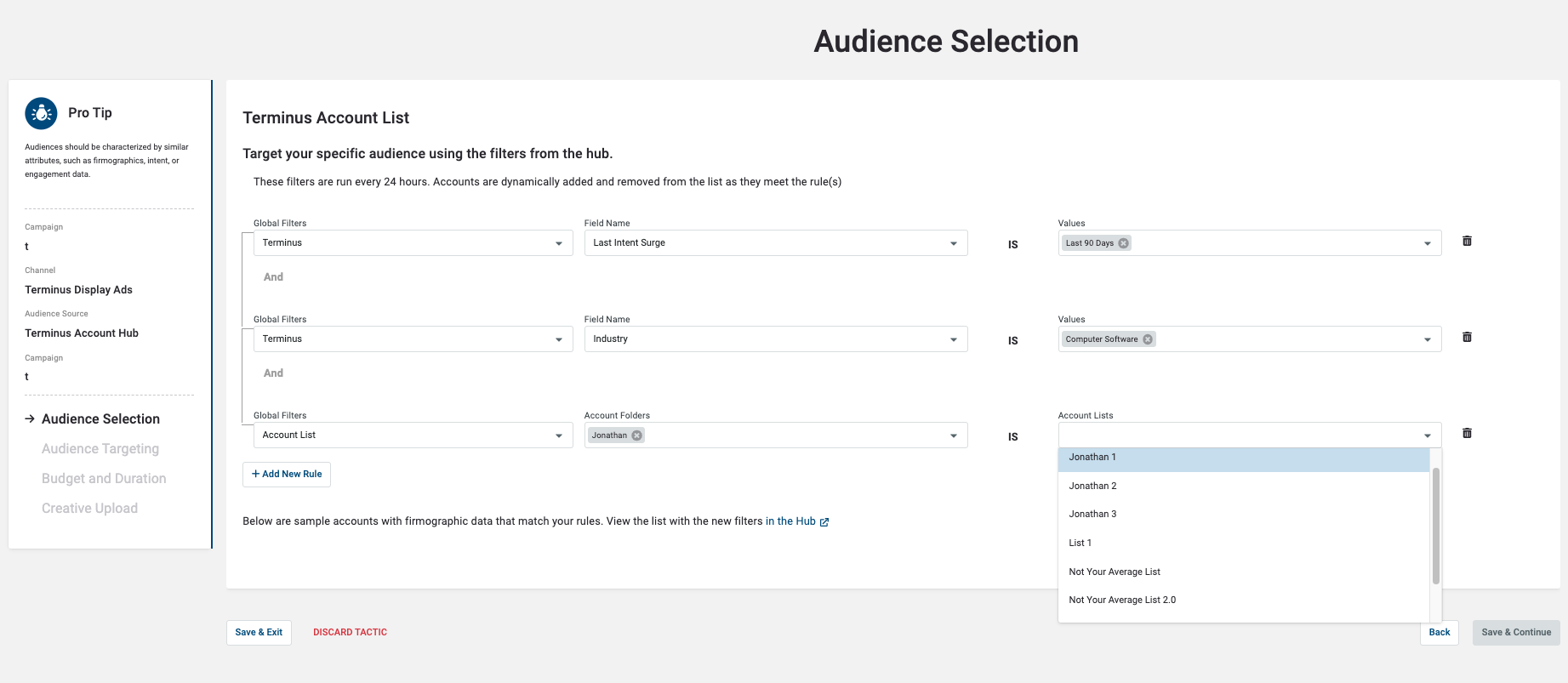Click Discard Tactic
The height and width of the screenshot is (683, 1568).
coord(350,633)
